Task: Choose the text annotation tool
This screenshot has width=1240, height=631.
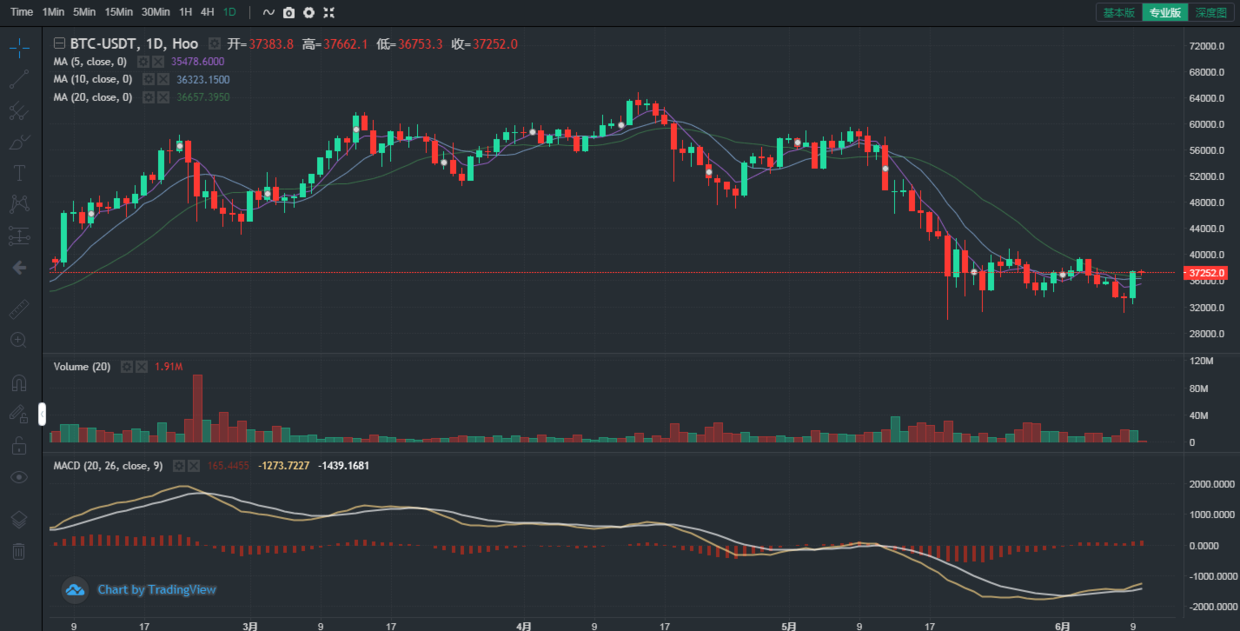Action: [x=19, y=173]
